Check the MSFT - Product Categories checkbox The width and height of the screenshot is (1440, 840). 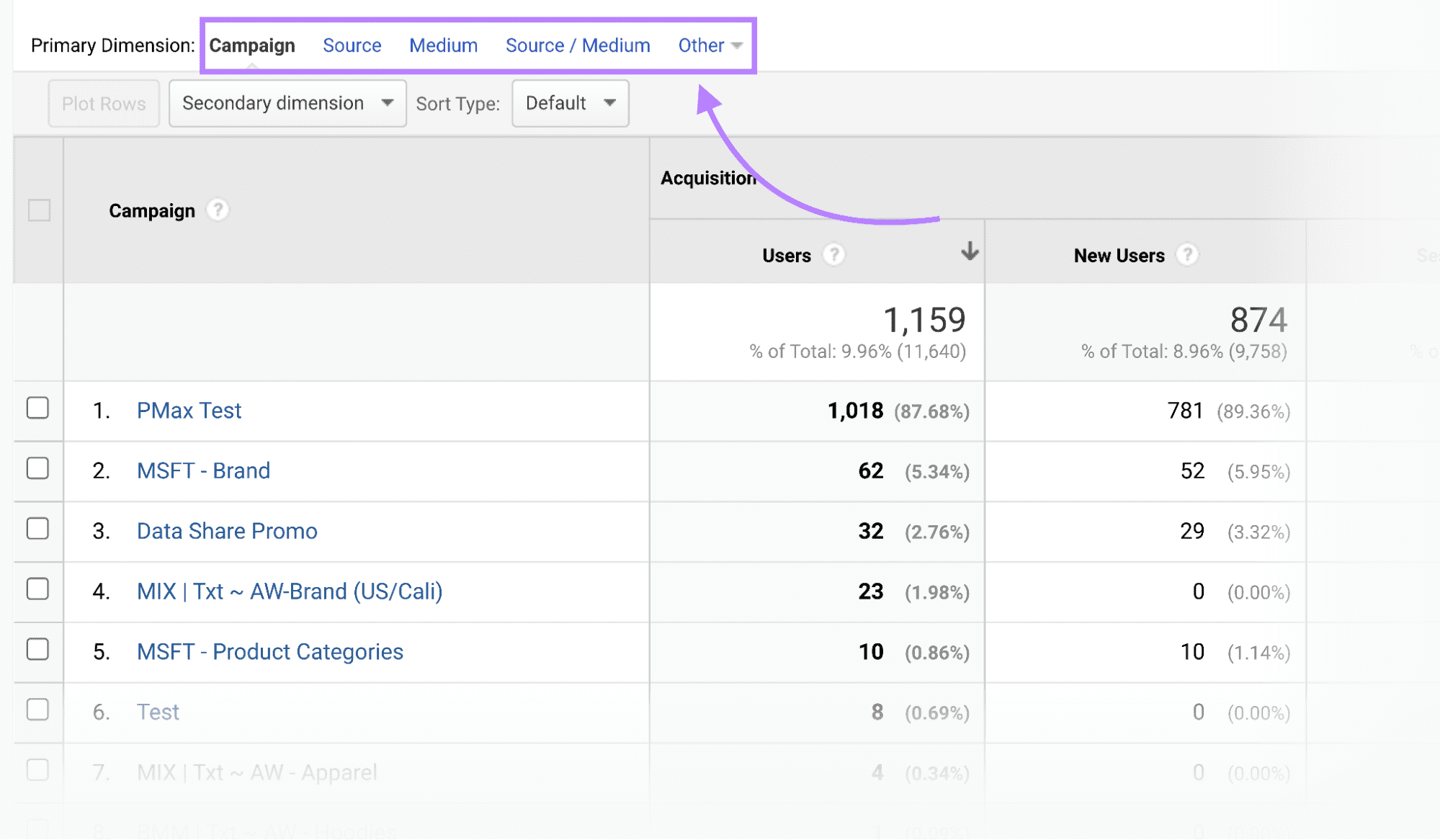click(37, 650)
